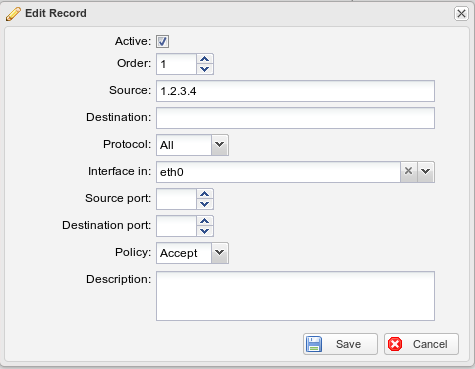Click the Protocol label
The width and height of the screenshot is (475, 369).
pos(127,144)
